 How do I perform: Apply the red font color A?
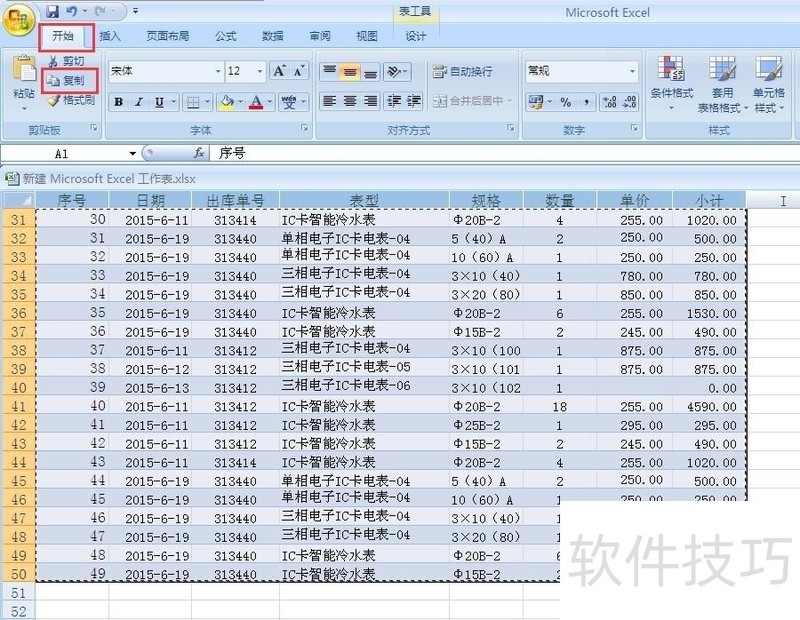tap(256, 102)
